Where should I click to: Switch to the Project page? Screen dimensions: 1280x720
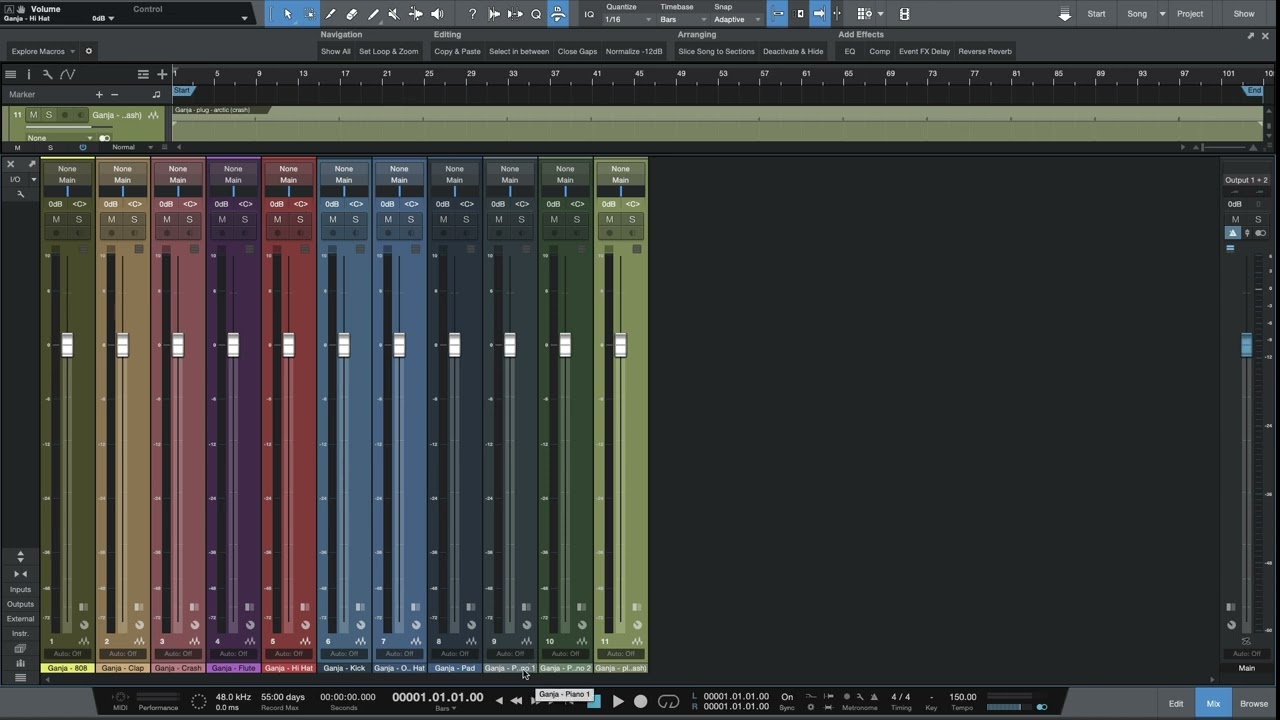point(1190,14)
